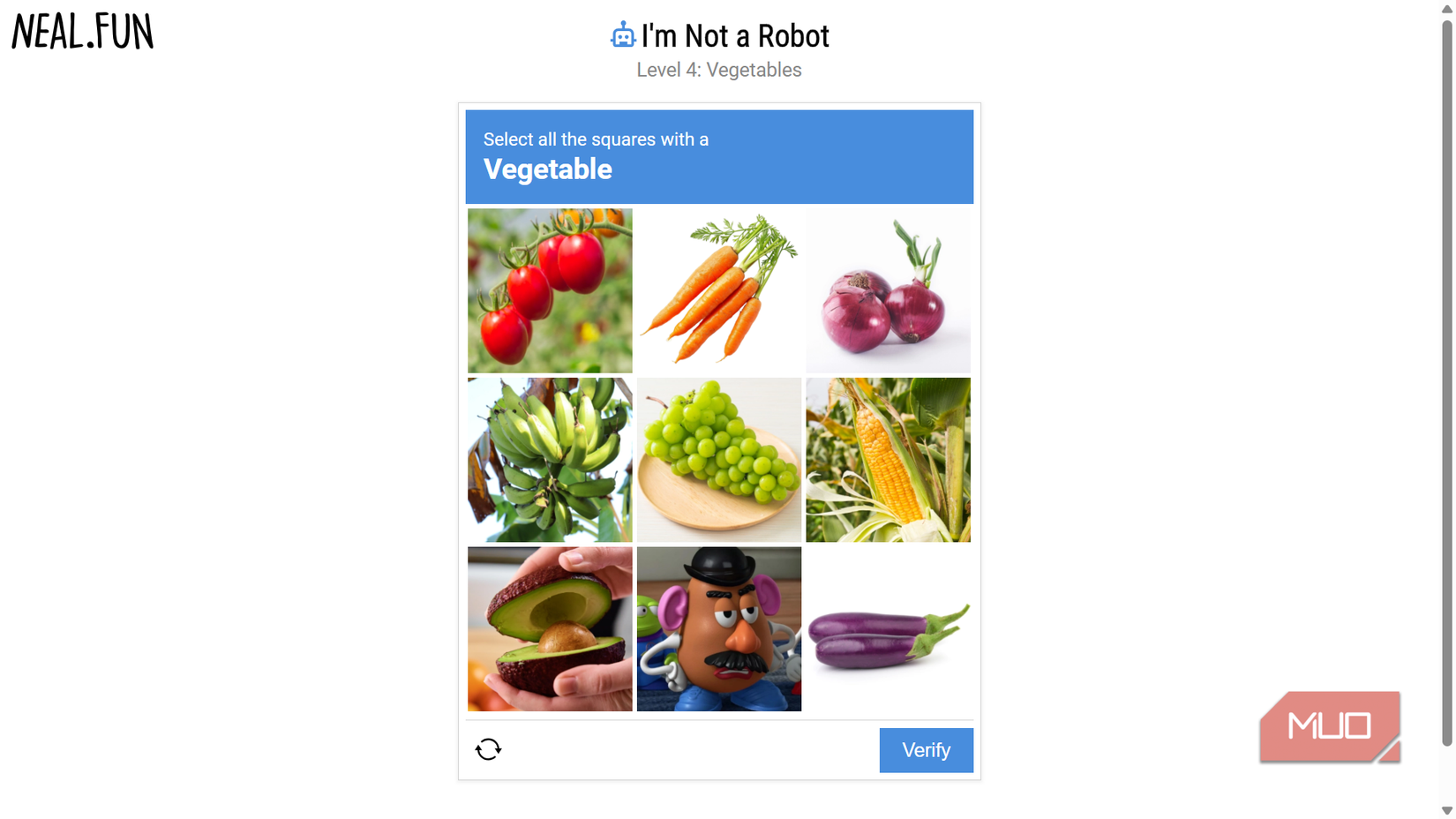
Task: Select the green grapes on plate tile
Action: click(719, 460)
